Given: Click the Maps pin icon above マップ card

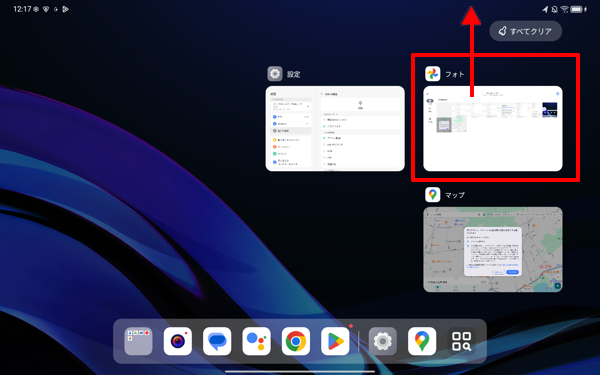Looking at the screenshot, I should (x=432, y=195).
